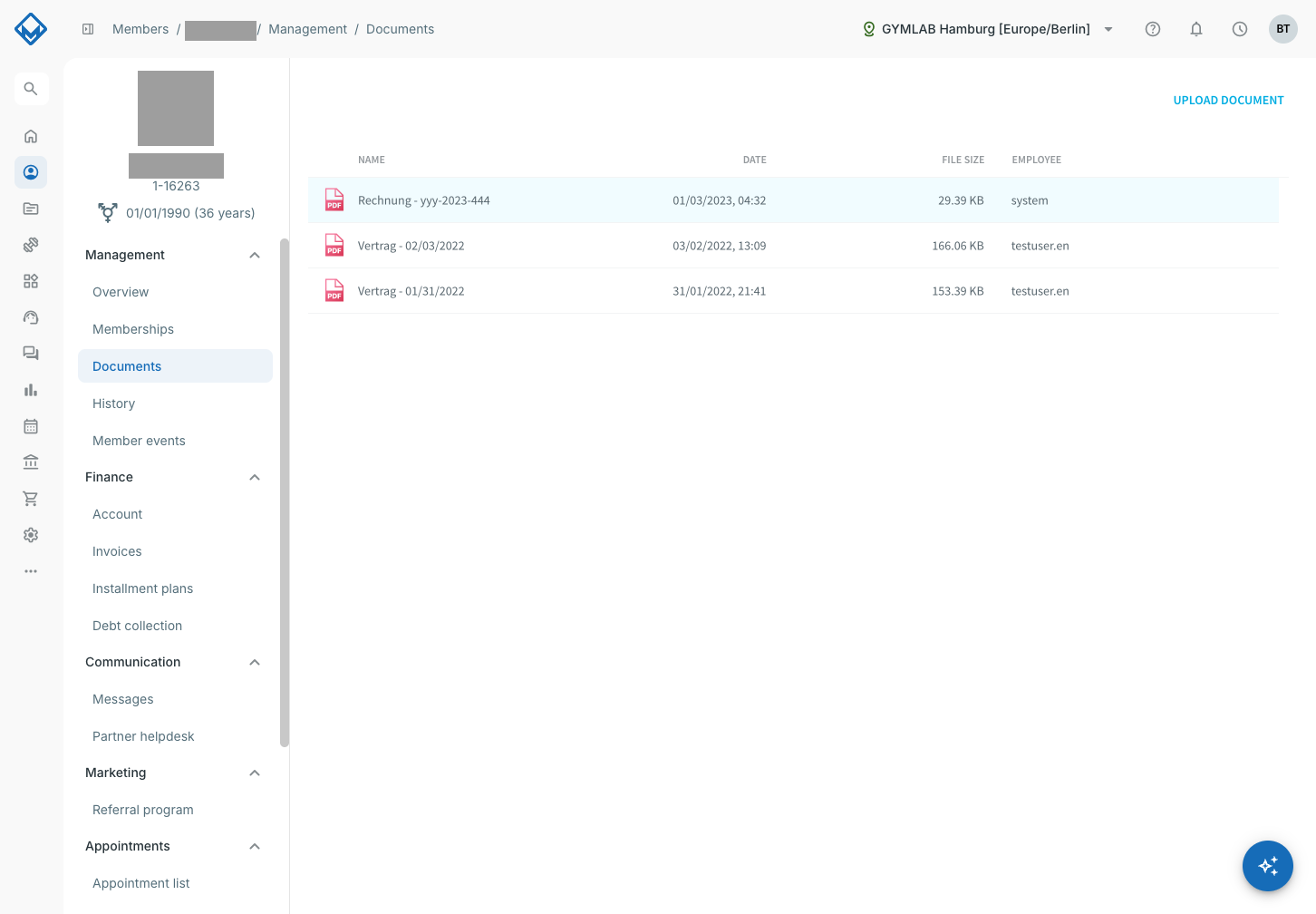
Task: Open the settings gear in the sidebar
Action: pos(31,535)
